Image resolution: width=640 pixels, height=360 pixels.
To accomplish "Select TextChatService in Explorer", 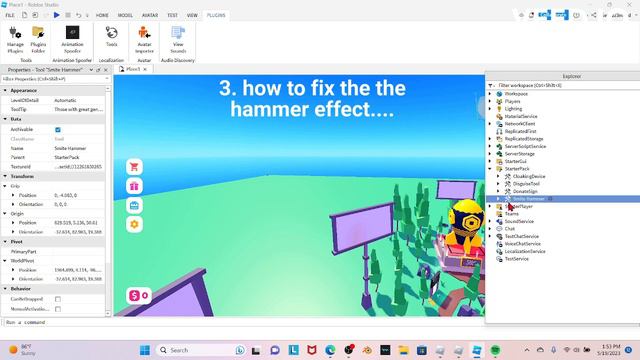I will coord(522,236).
